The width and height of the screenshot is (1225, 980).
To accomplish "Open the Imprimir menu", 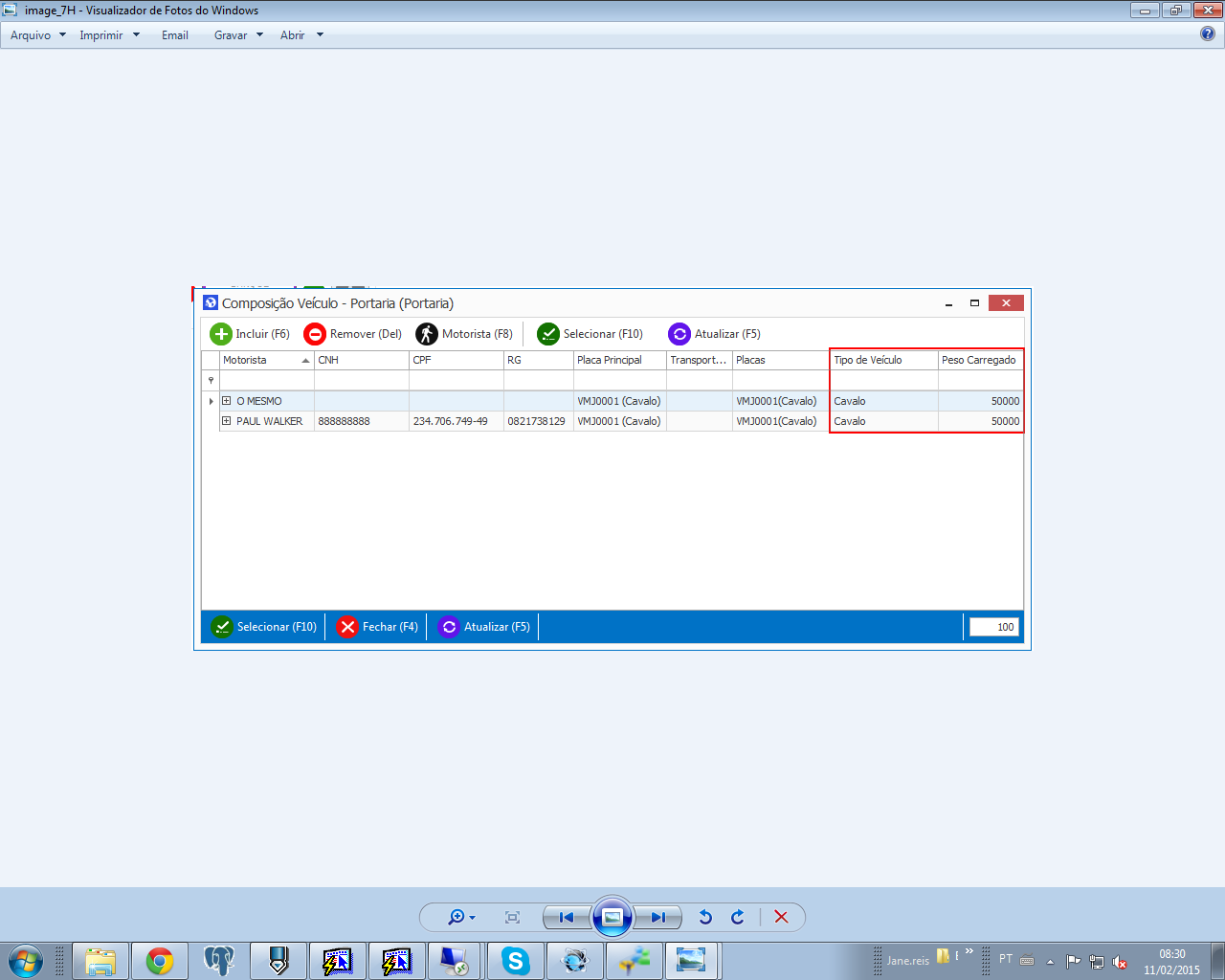I will (109, 35).
